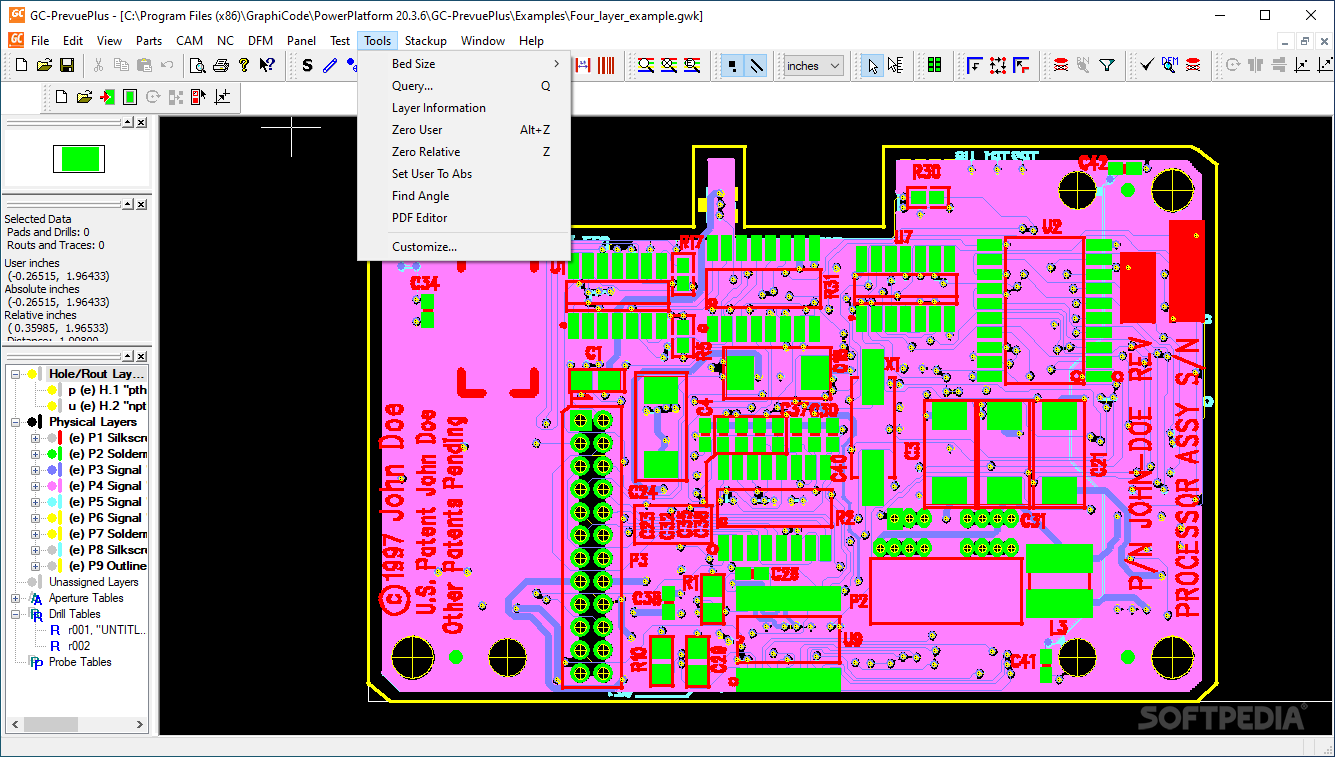Click the Open folder icon in second toolbar
Viewport: 1335px width, 757px height.
tap(84, 97)
